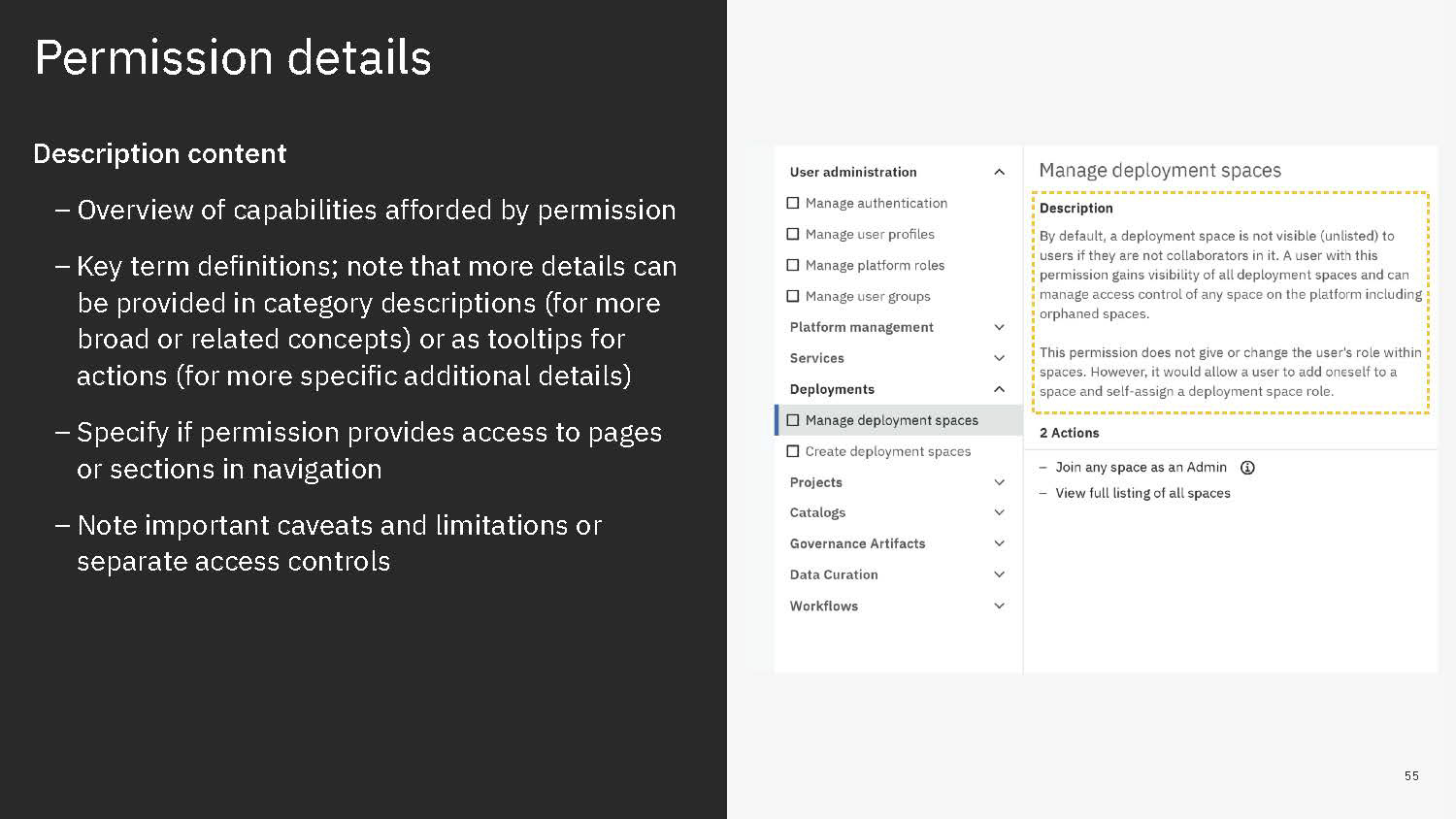This screenshot has width=1456, height=819.
Task: Select the Projects category label
Action: click(x=816, y=482)
